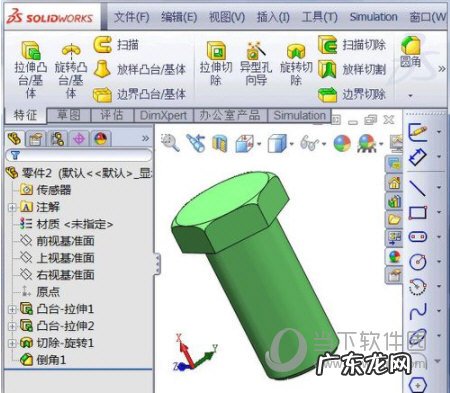This screenshot has width=450, height=393.
Task: Expand the 凸台-拉伸1 feature node
Action: click(12, 309)
